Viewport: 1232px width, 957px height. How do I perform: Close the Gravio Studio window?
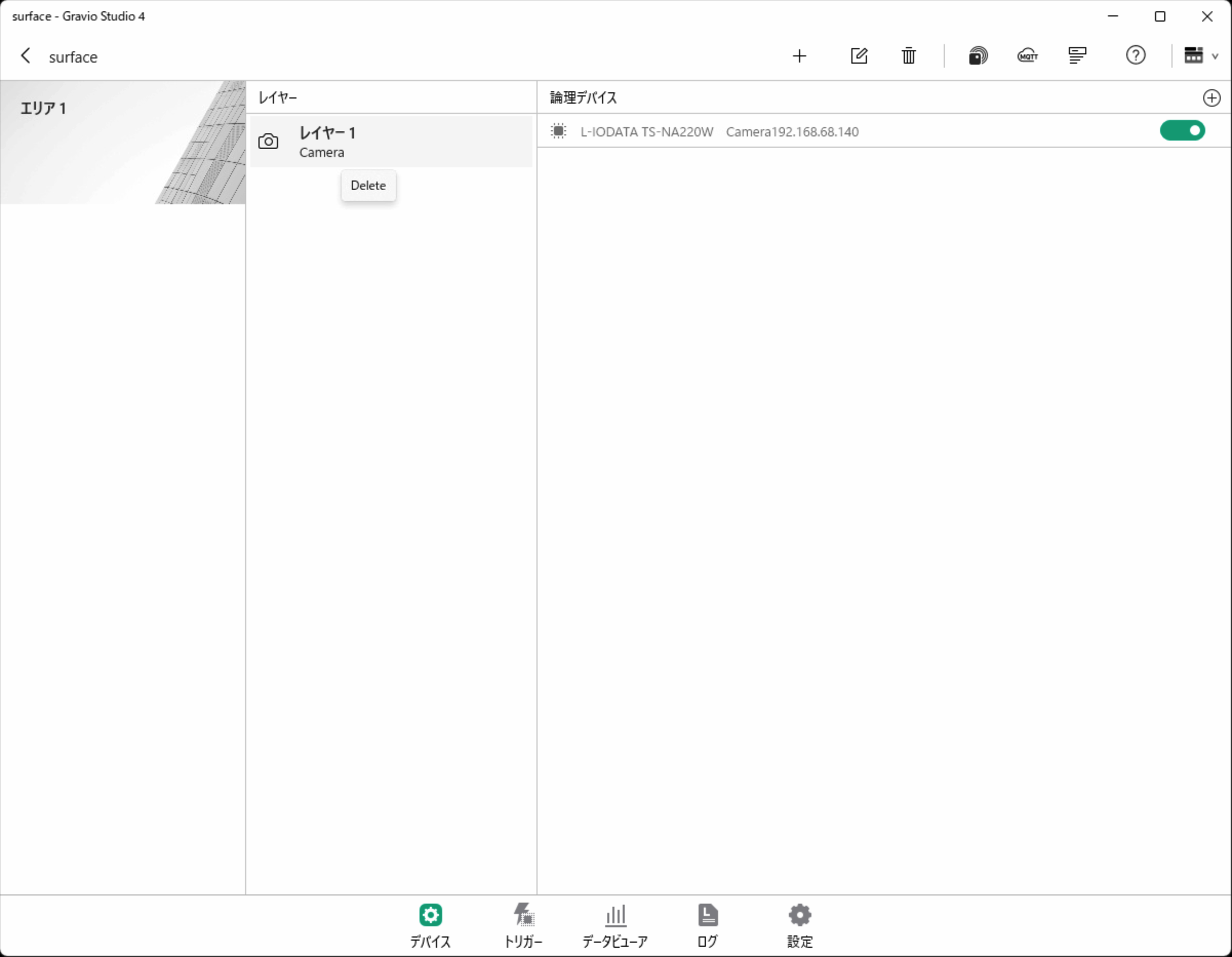(x=1207, y=16)
